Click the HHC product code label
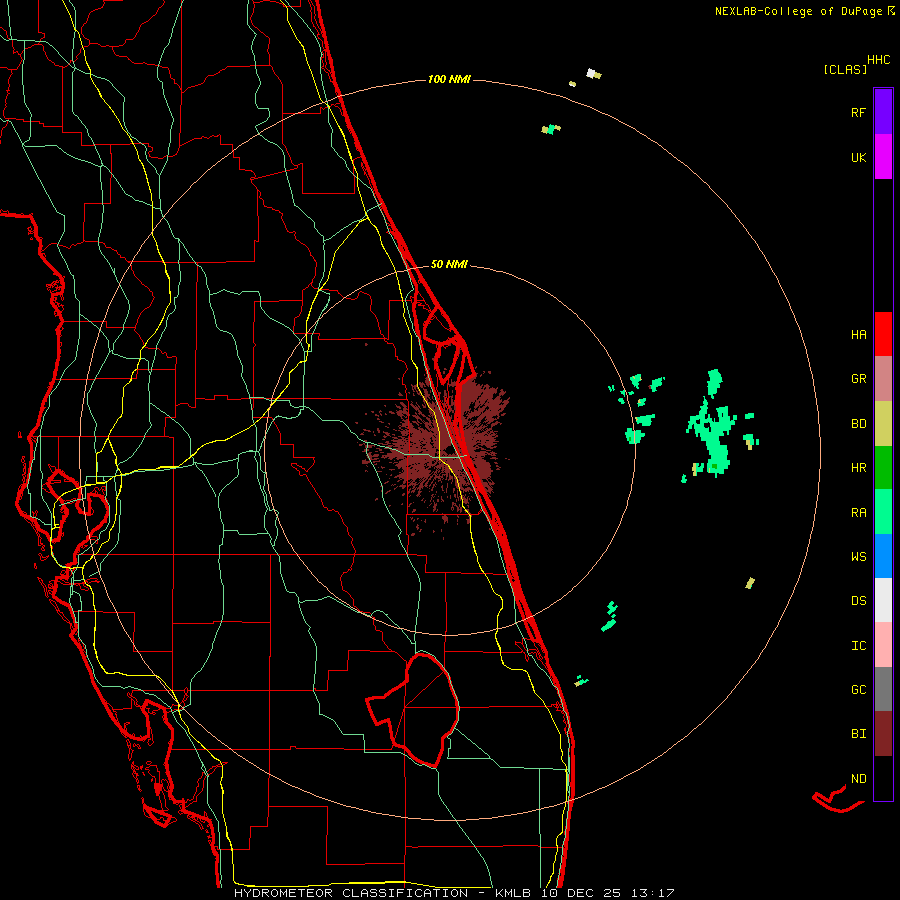This screenshot has width=900, height=900. (x=879, y=60)
